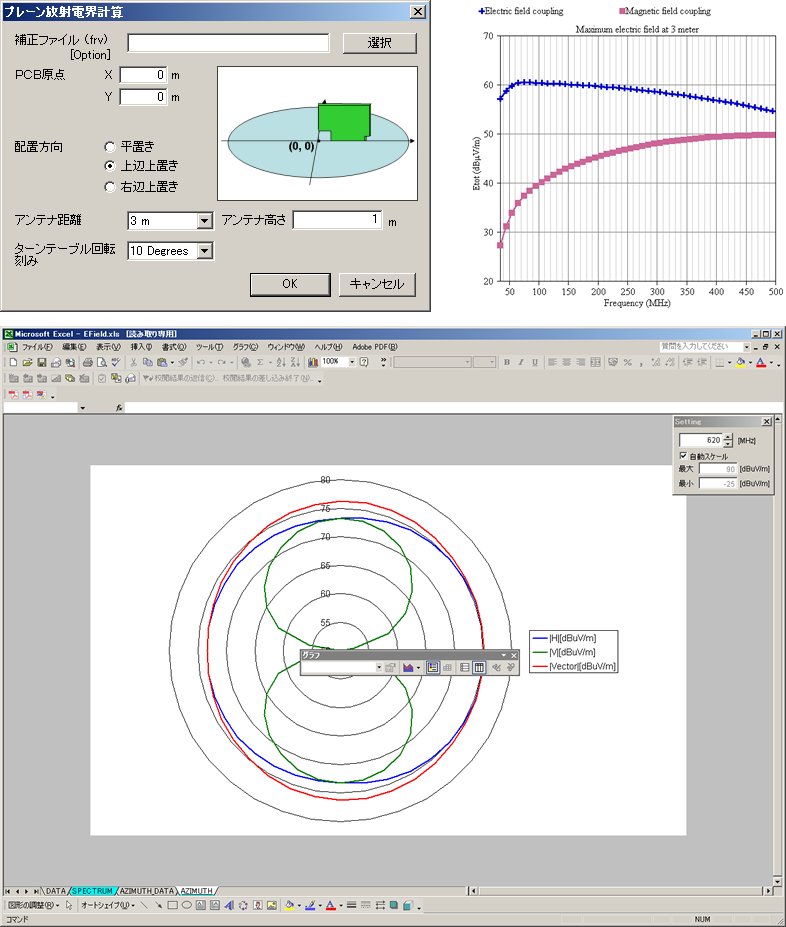Select the 平置き radio option
786x927 pixels.
(x=111, y=146)
